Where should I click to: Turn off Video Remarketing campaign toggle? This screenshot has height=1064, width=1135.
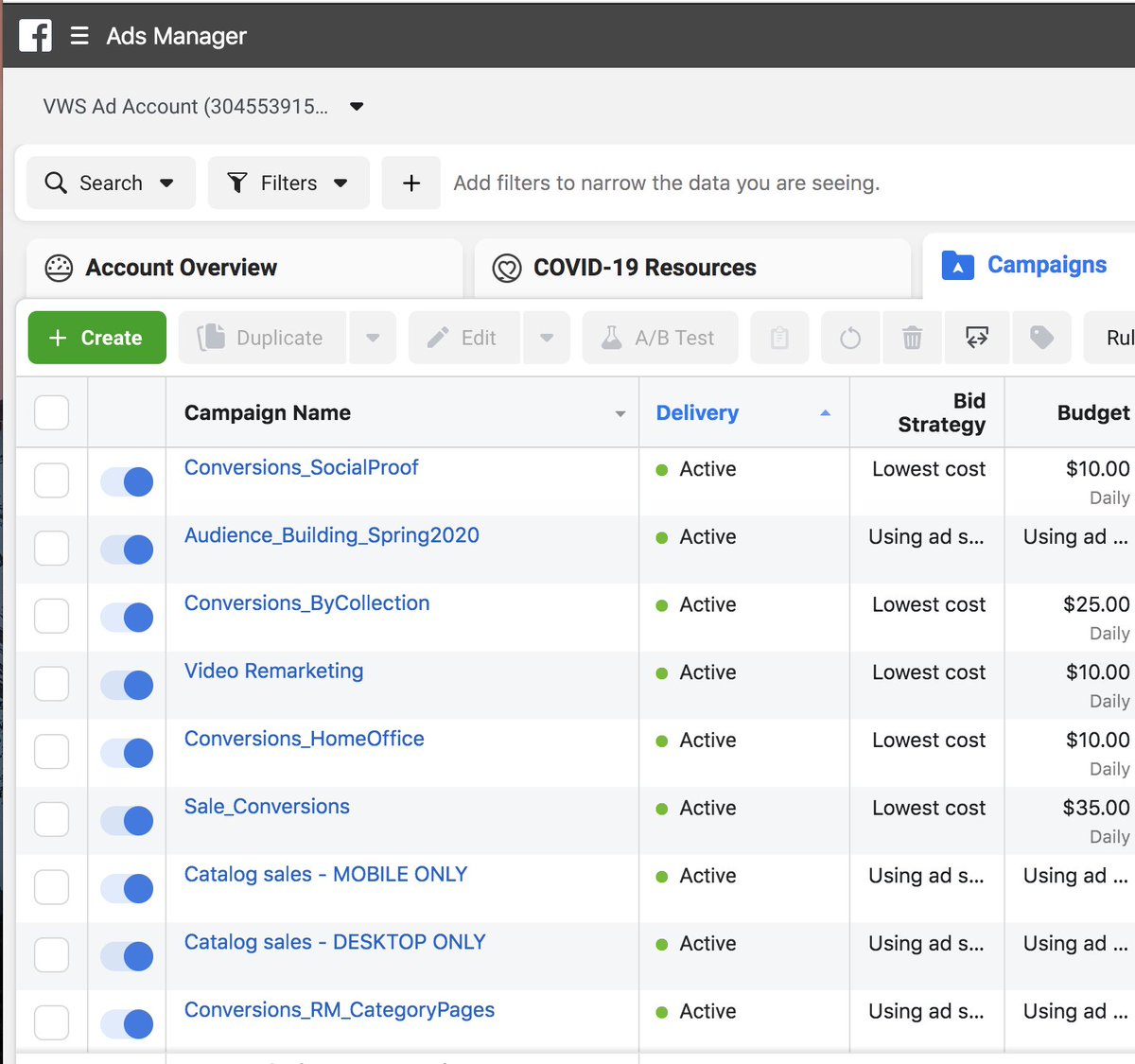(x=127, y=685)
